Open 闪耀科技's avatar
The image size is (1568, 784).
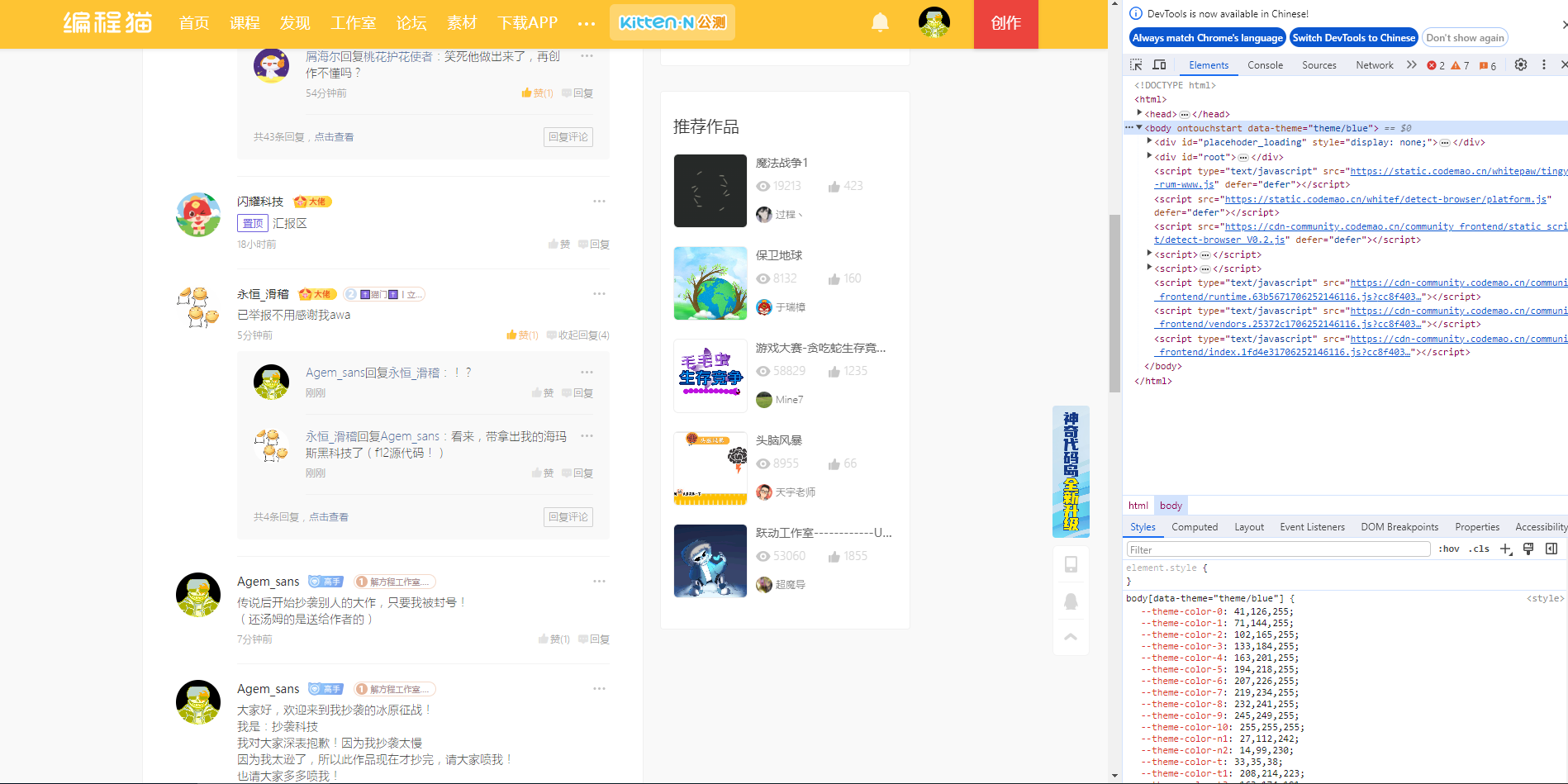(x=198, y=215)
